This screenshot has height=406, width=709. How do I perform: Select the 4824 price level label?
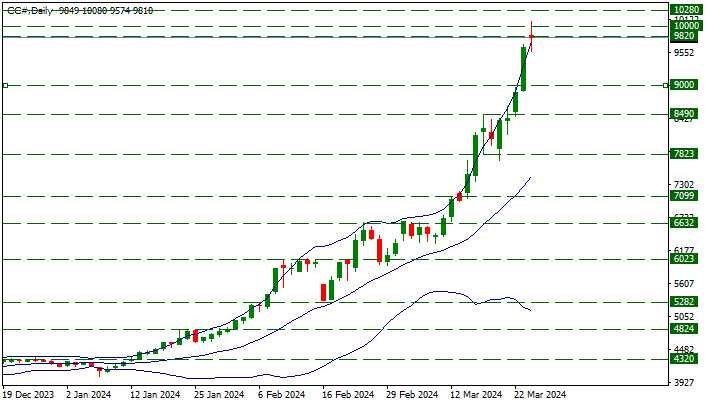tap(683, 329)
